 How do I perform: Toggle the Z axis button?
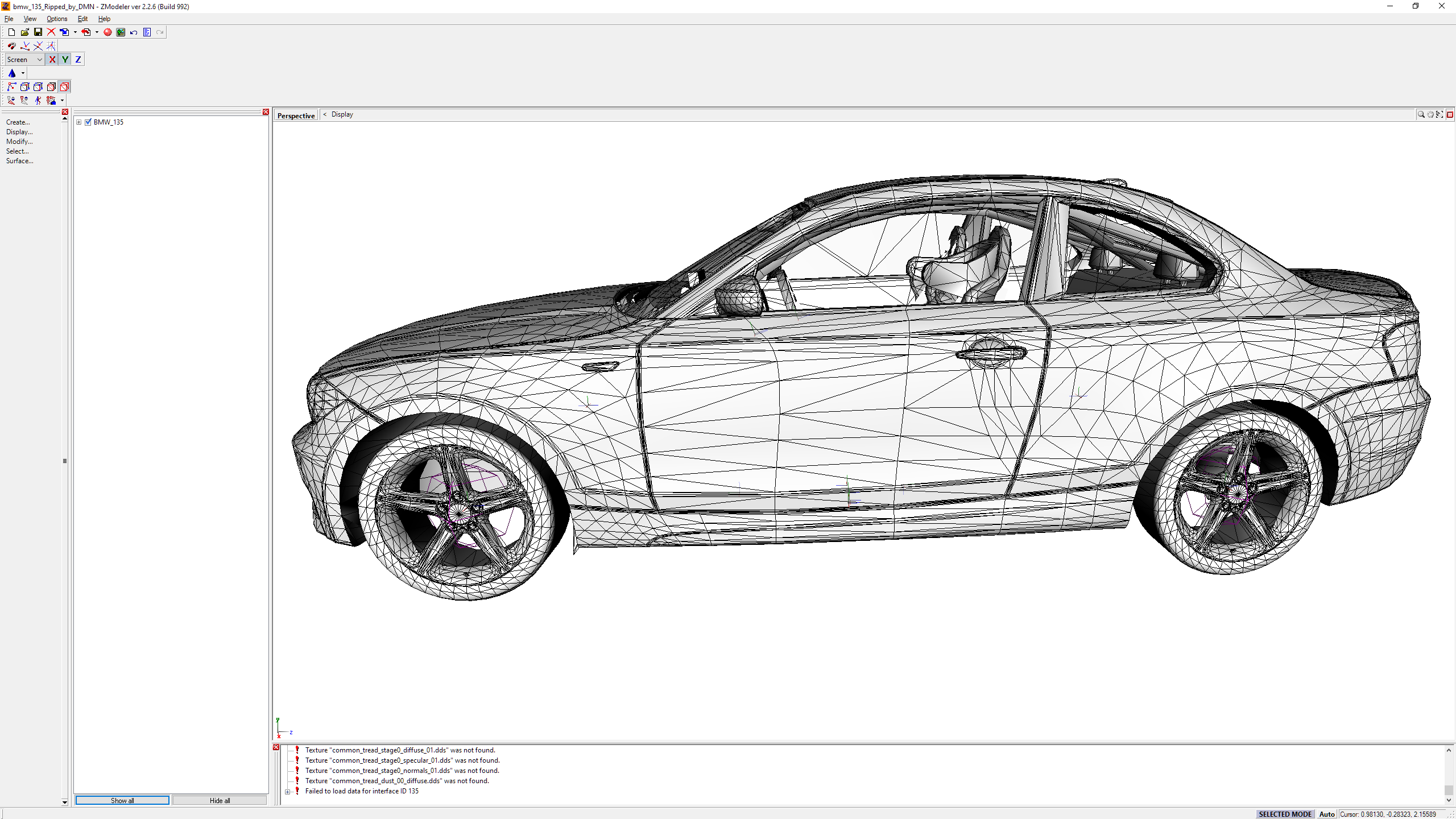(78, 60)
